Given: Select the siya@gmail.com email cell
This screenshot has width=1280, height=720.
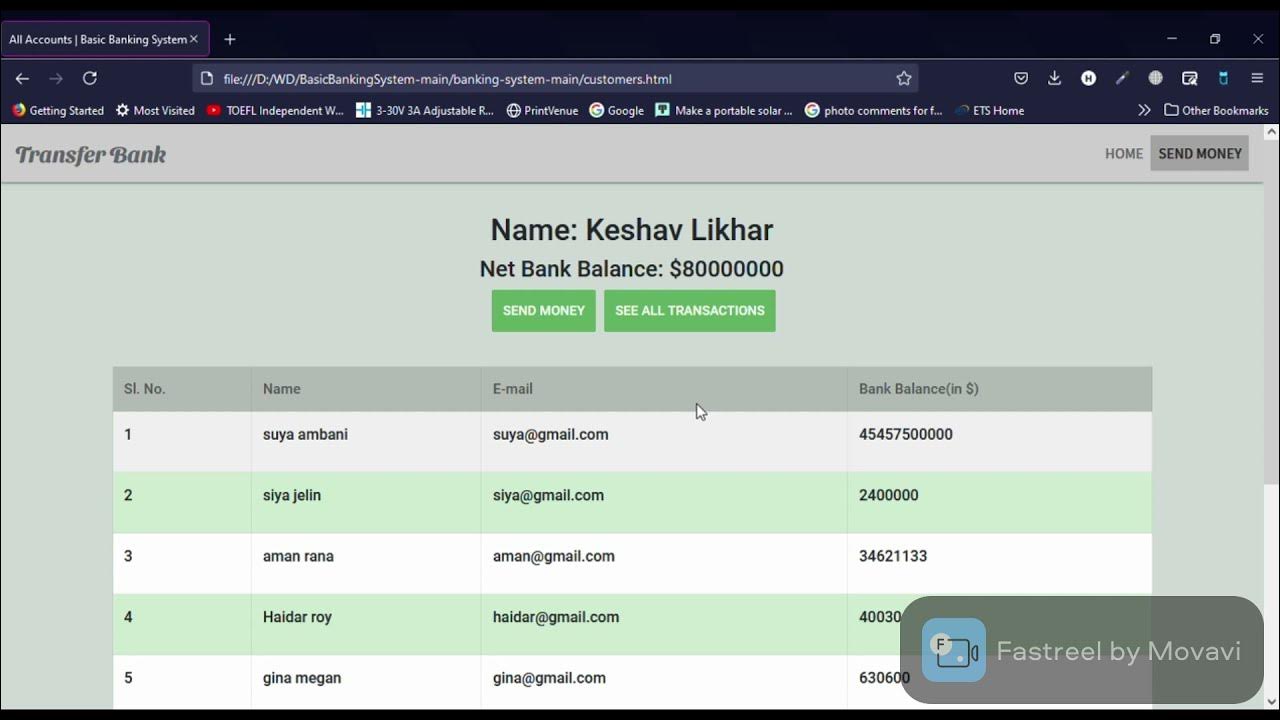Looking at the screenshot, I should (x=664, y=503).
